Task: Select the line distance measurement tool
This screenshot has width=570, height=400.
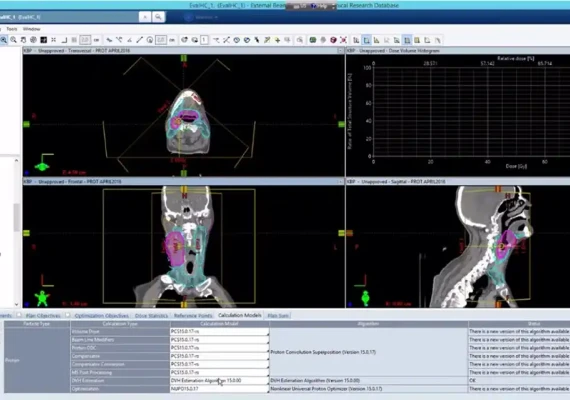Action: coord(140,40)
